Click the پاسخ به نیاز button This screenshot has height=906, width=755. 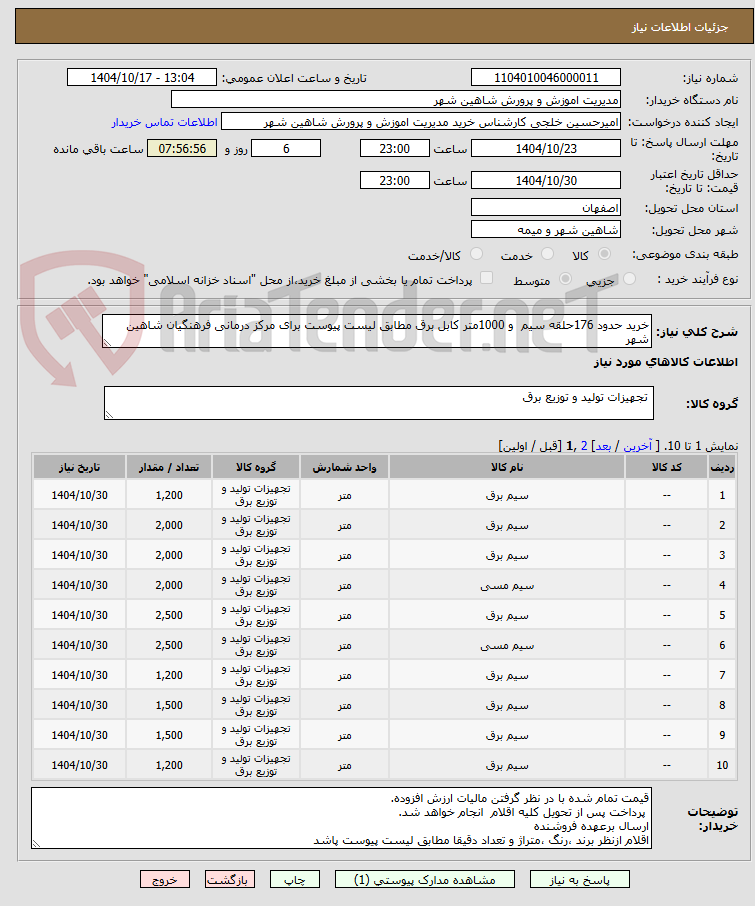[580, 879]
